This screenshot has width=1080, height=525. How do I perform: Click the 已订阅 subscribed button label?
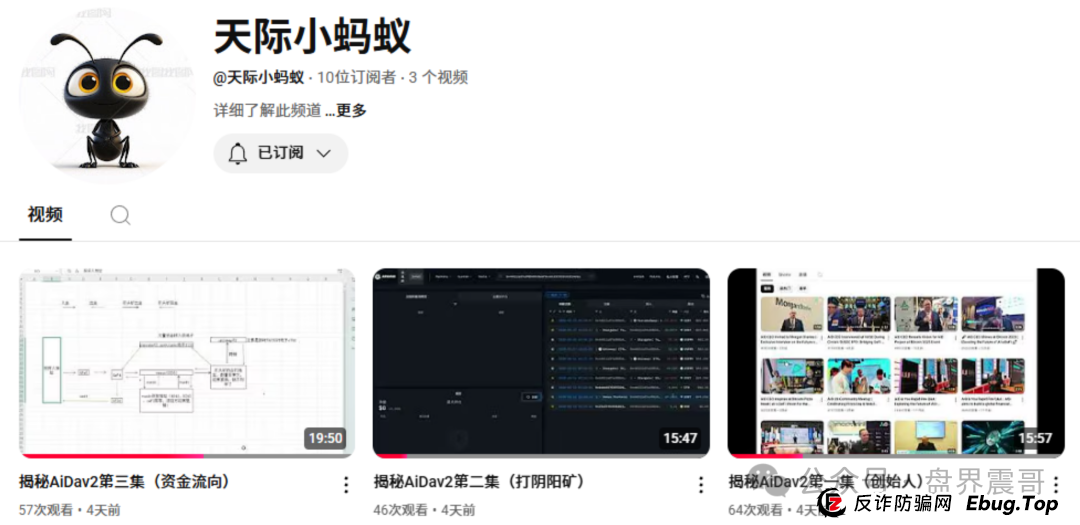pyautogui.click(x=280, y=153)
